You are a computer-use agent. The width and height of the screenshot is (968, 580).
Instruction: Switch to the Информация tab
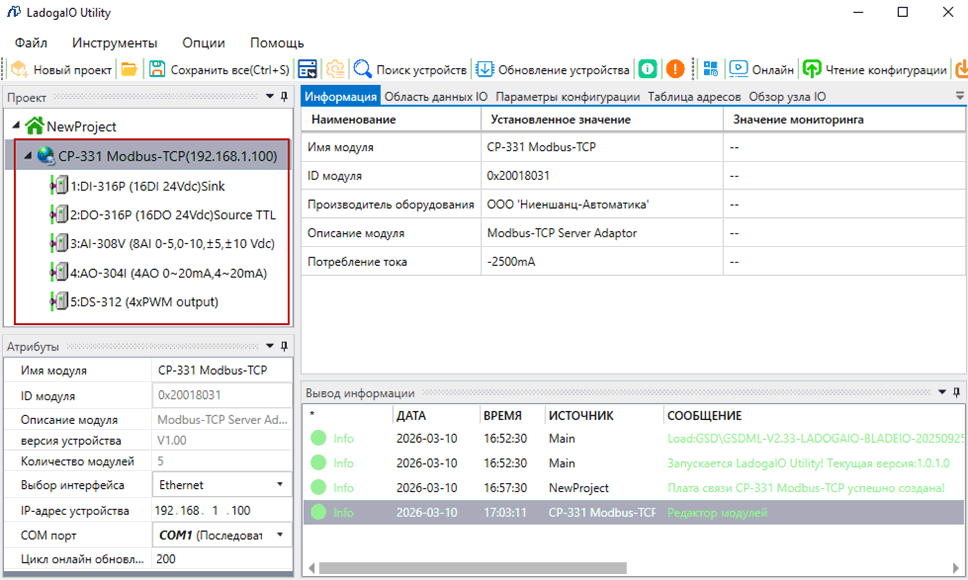pos(340,96)
